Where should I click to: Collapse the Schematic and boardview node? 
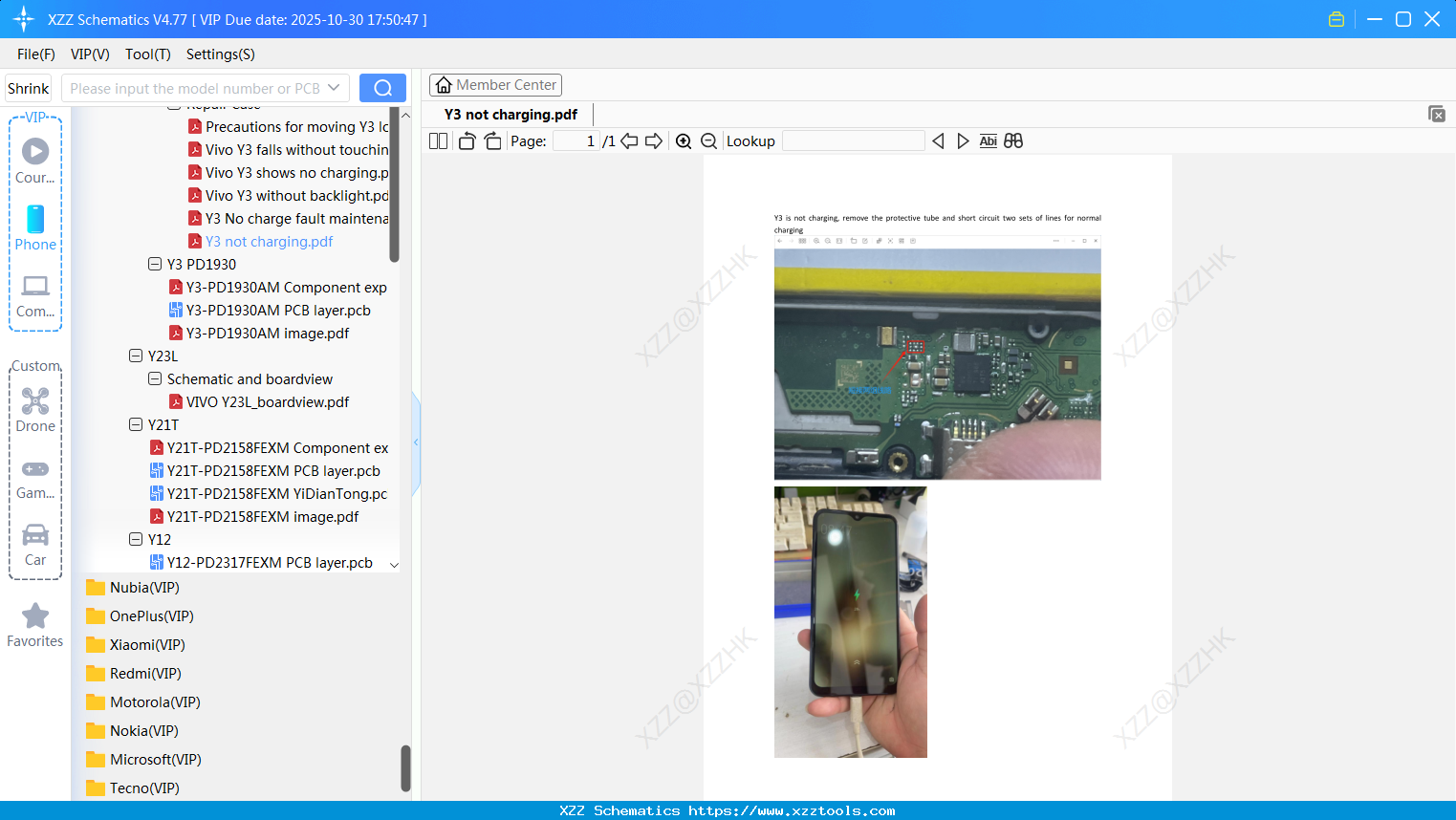tap(155, 378)
